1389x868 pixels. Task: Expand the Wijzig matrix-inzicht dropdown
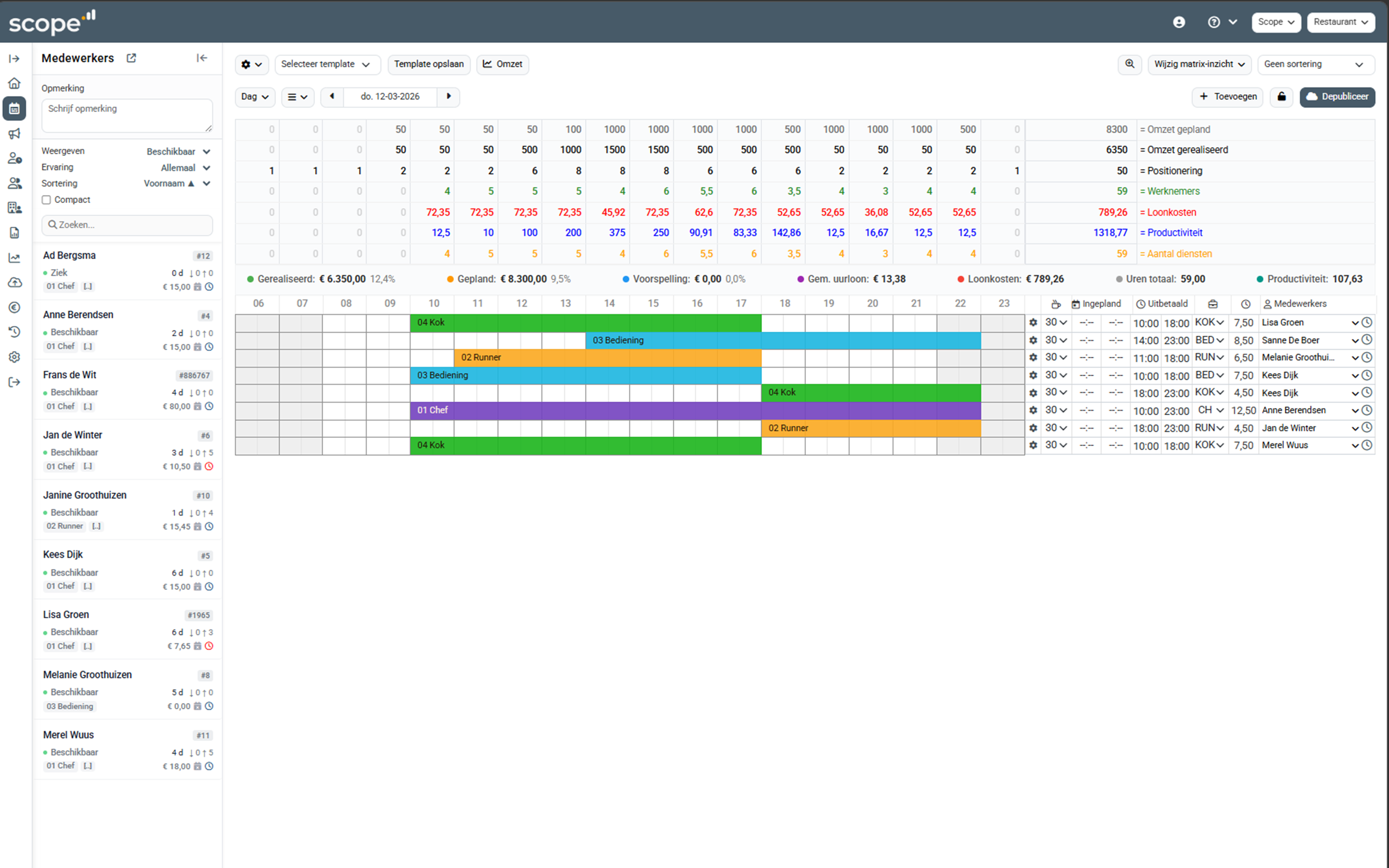[1198, 64]
